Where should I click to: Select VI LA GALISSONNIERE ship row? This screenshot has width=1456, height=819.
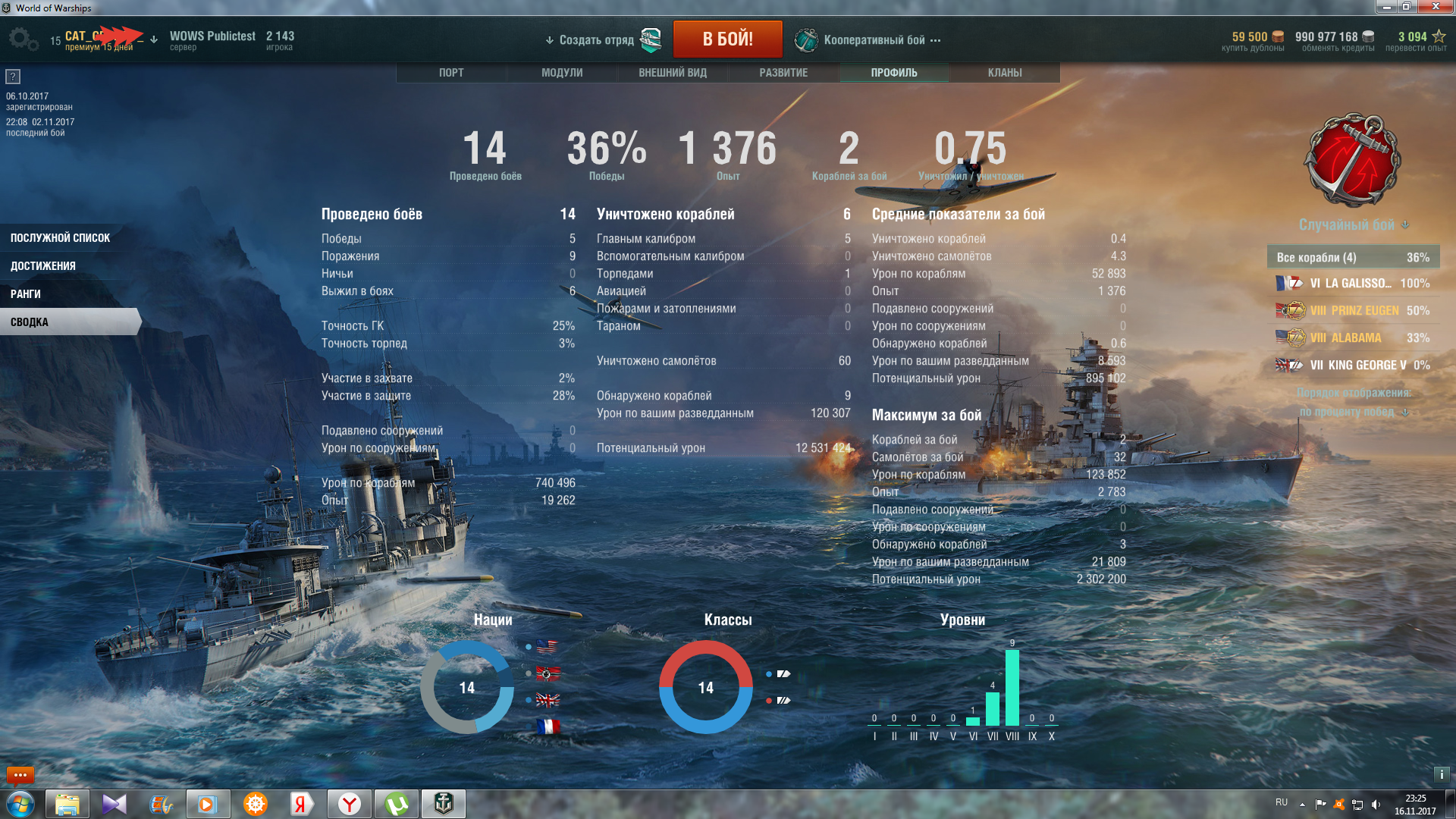click(x=1353, y=284)
